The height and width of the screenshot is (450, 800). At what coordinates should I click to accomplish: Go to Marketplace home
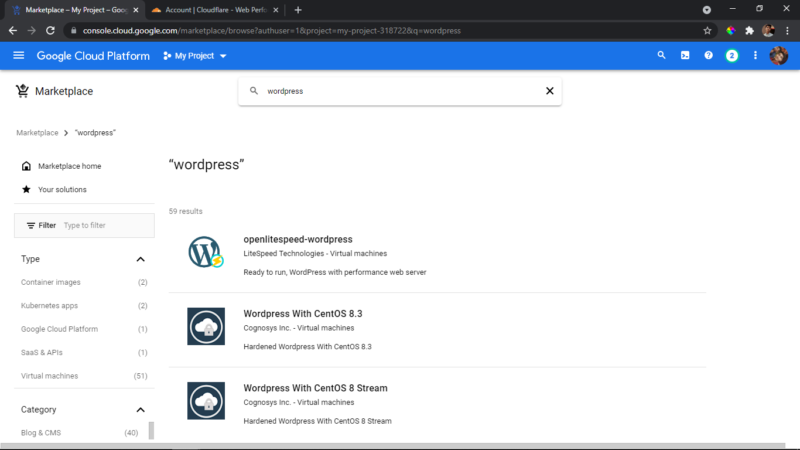[x=69, y=166]
